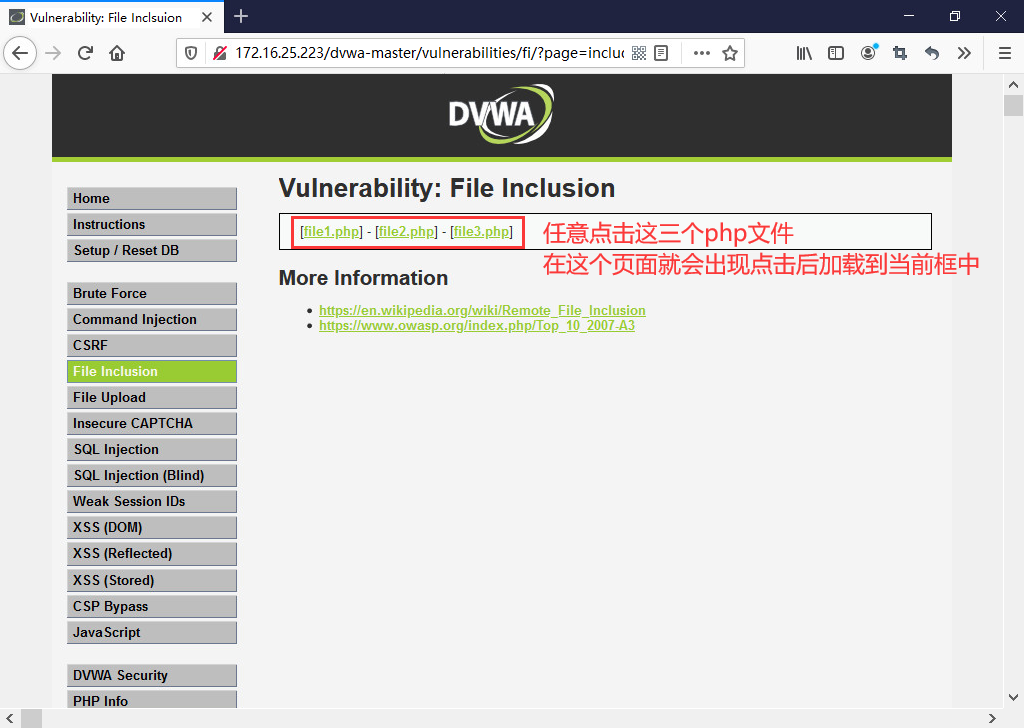Click the undo arrow toolbar icon

[932, 53]
